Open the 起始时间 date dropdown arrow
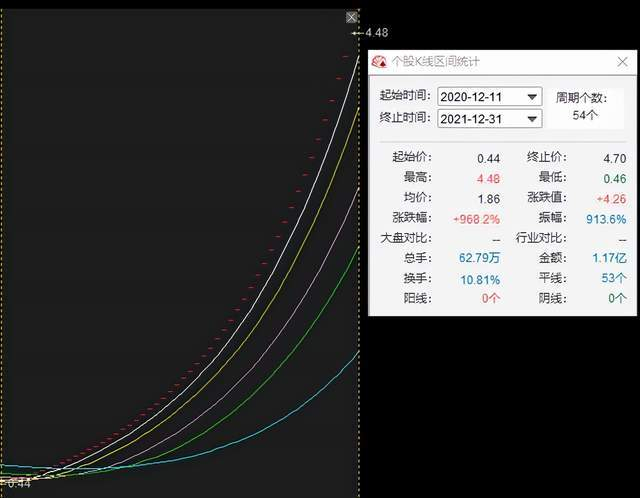 532,97
